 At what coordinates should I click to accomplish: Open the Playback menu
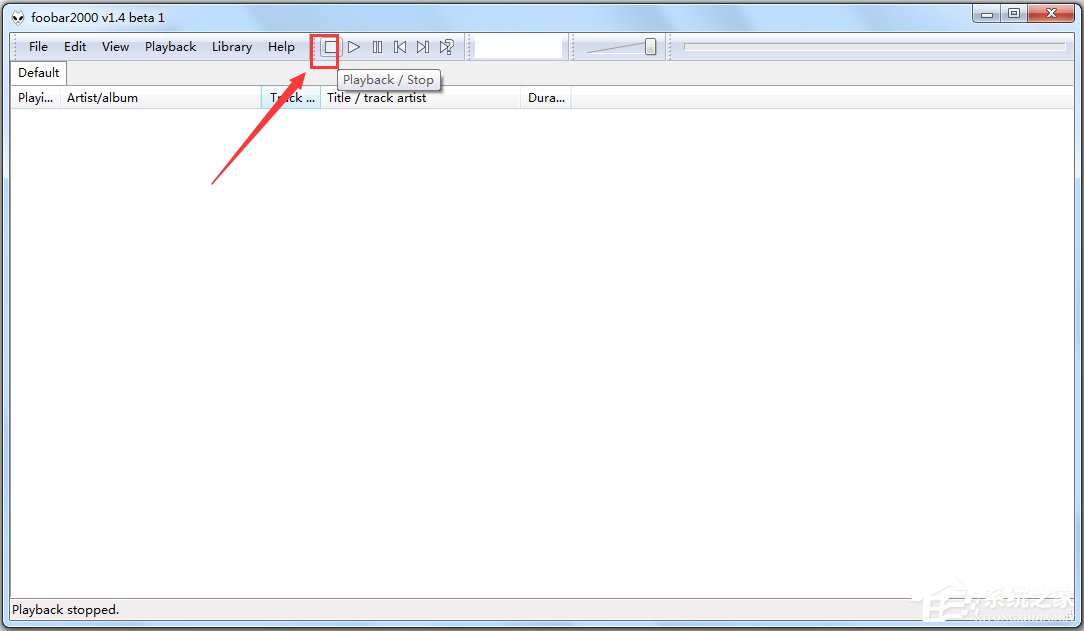click(x=170, y=46)
